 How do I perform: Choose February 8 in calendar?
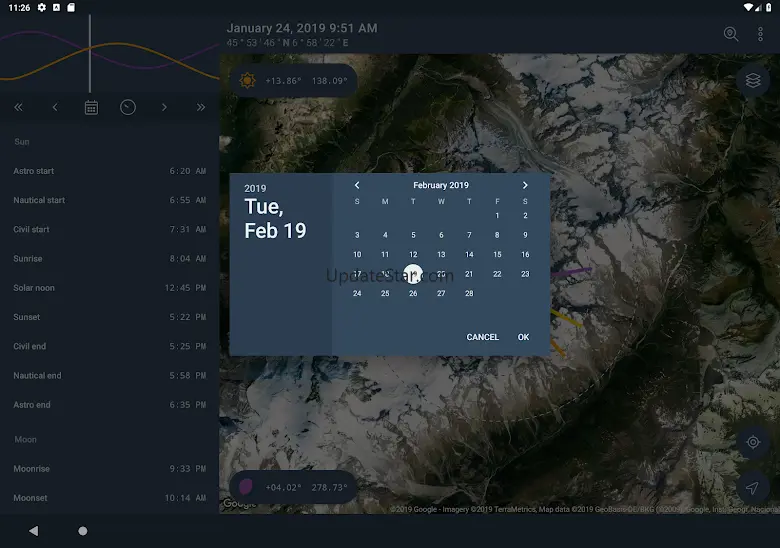point(497,235)
